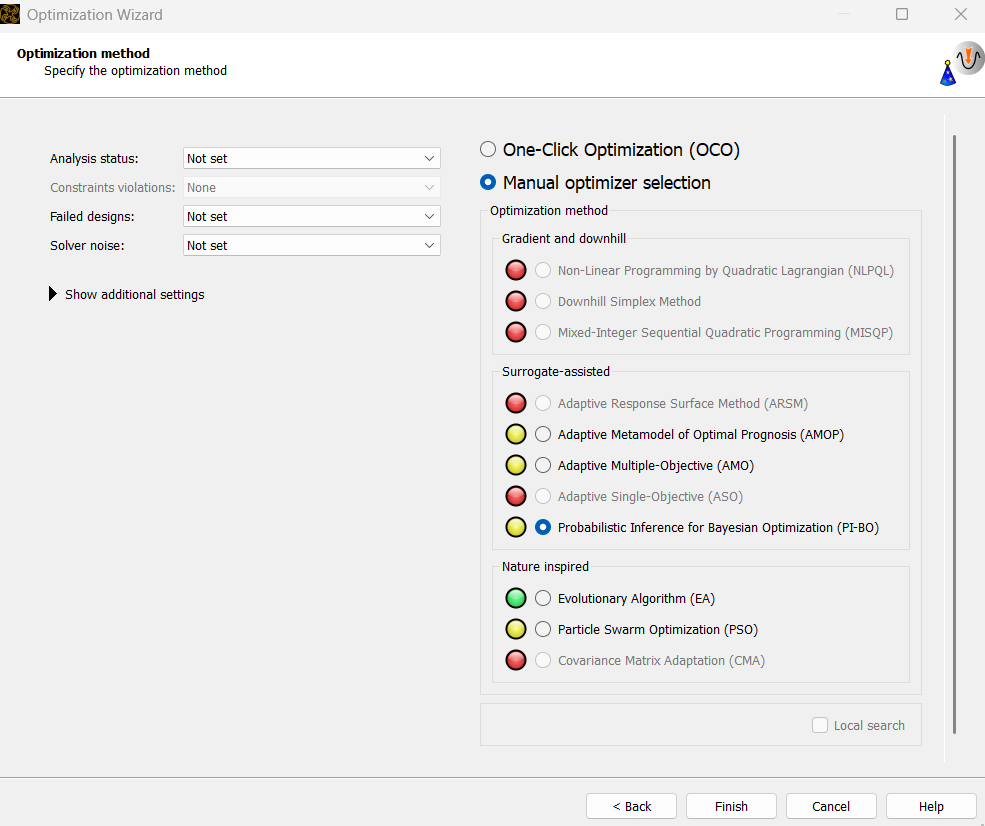
Task: Click the yellow suitability light for Adaptive Multiple-Objective
Action: coord(516,465)
